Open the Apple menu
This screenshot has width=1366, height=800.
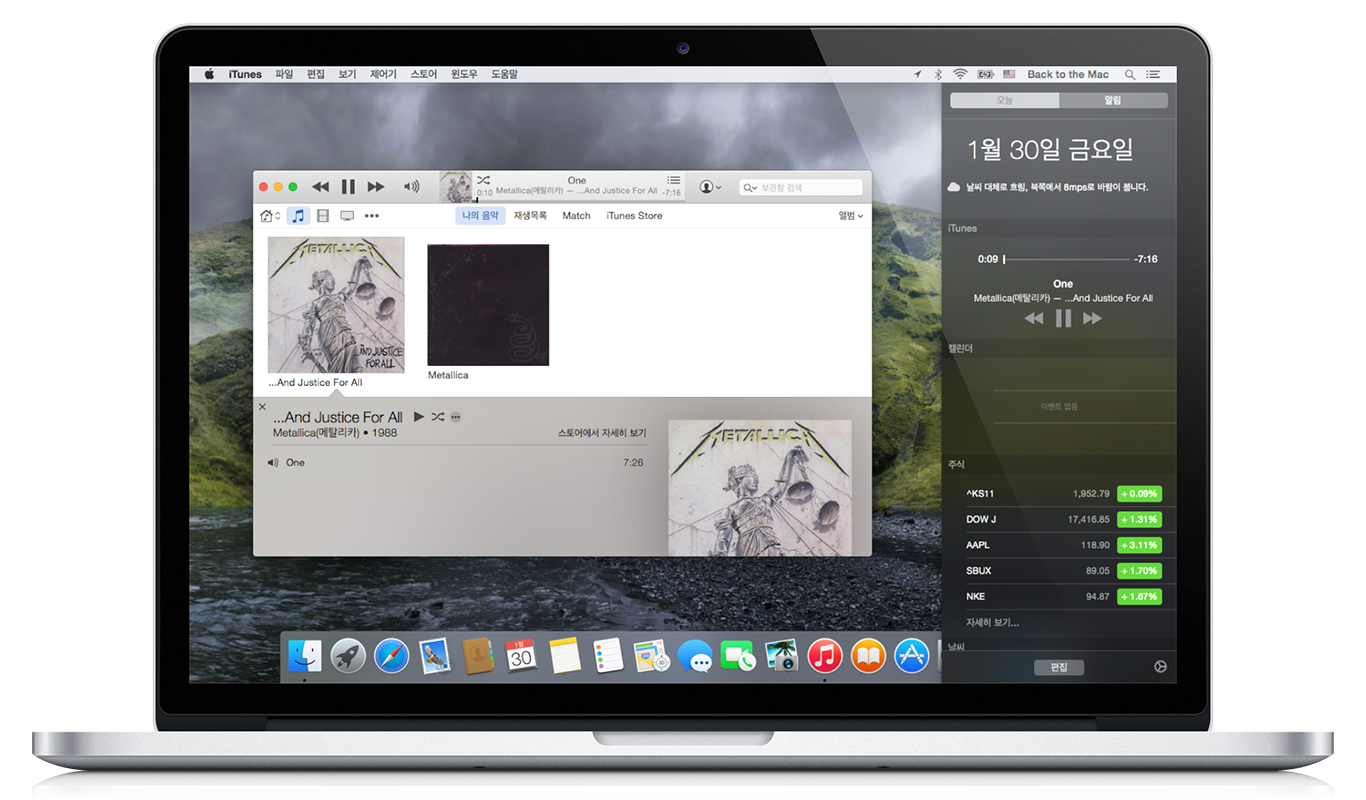pyautogui.click(x=210, y=74)
